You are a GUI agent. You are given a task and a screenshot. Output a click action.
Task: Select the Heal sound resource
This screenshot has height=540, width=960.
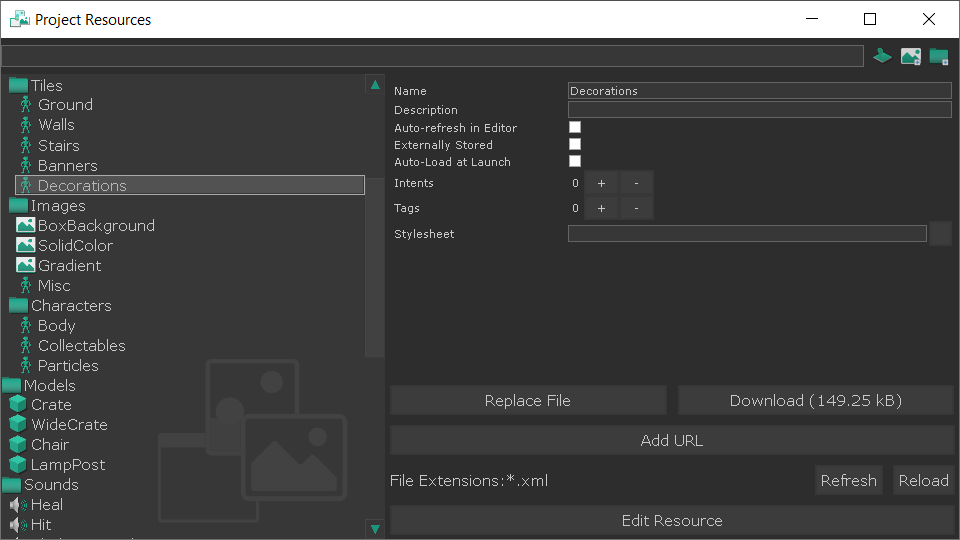click(x=37, y=505)
